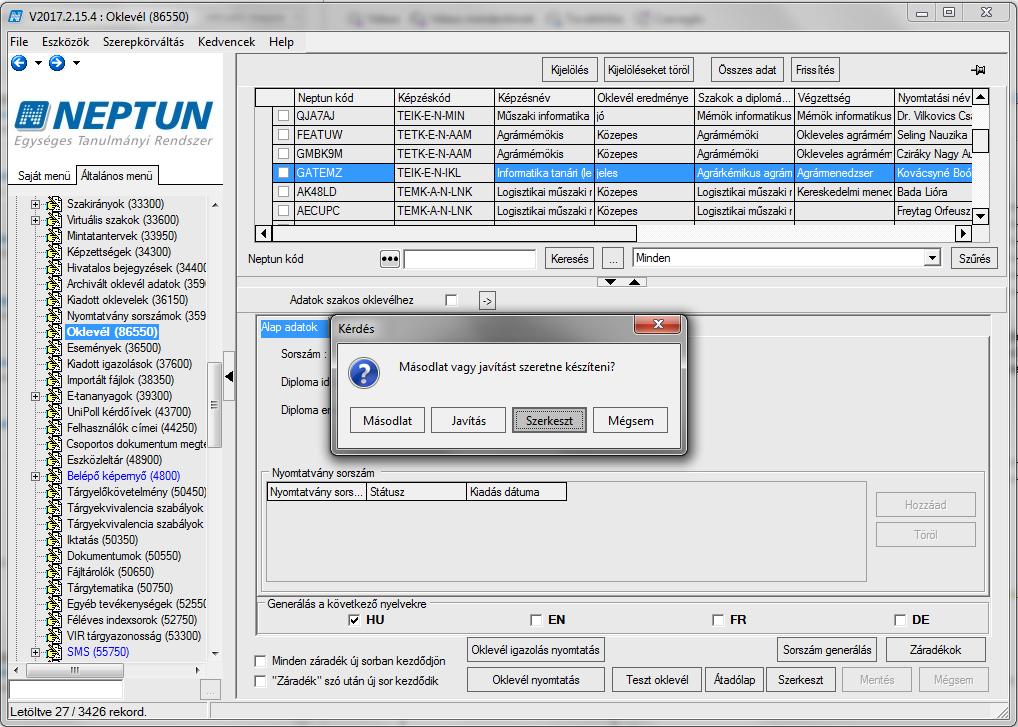Click the Neptun kód search input field
Viewport: 1018px width, 727px height.
[469, 259]
